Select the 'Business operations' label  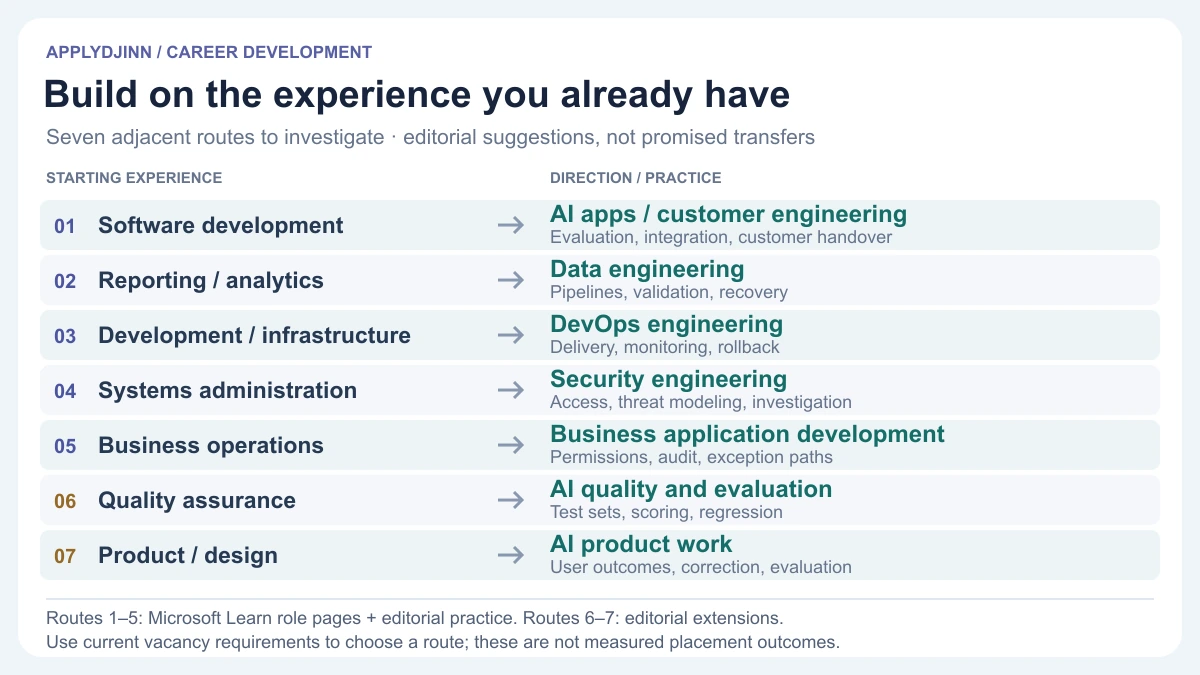tap(211, 446)
